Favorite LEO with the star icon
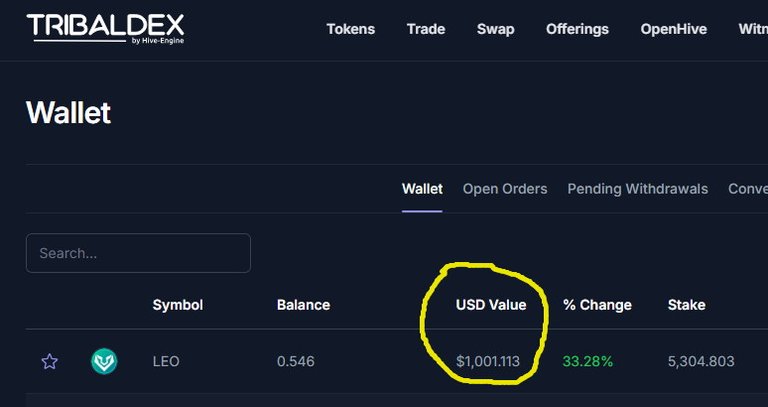This screenshot has height=407, width=768. (x=49, y=362)
